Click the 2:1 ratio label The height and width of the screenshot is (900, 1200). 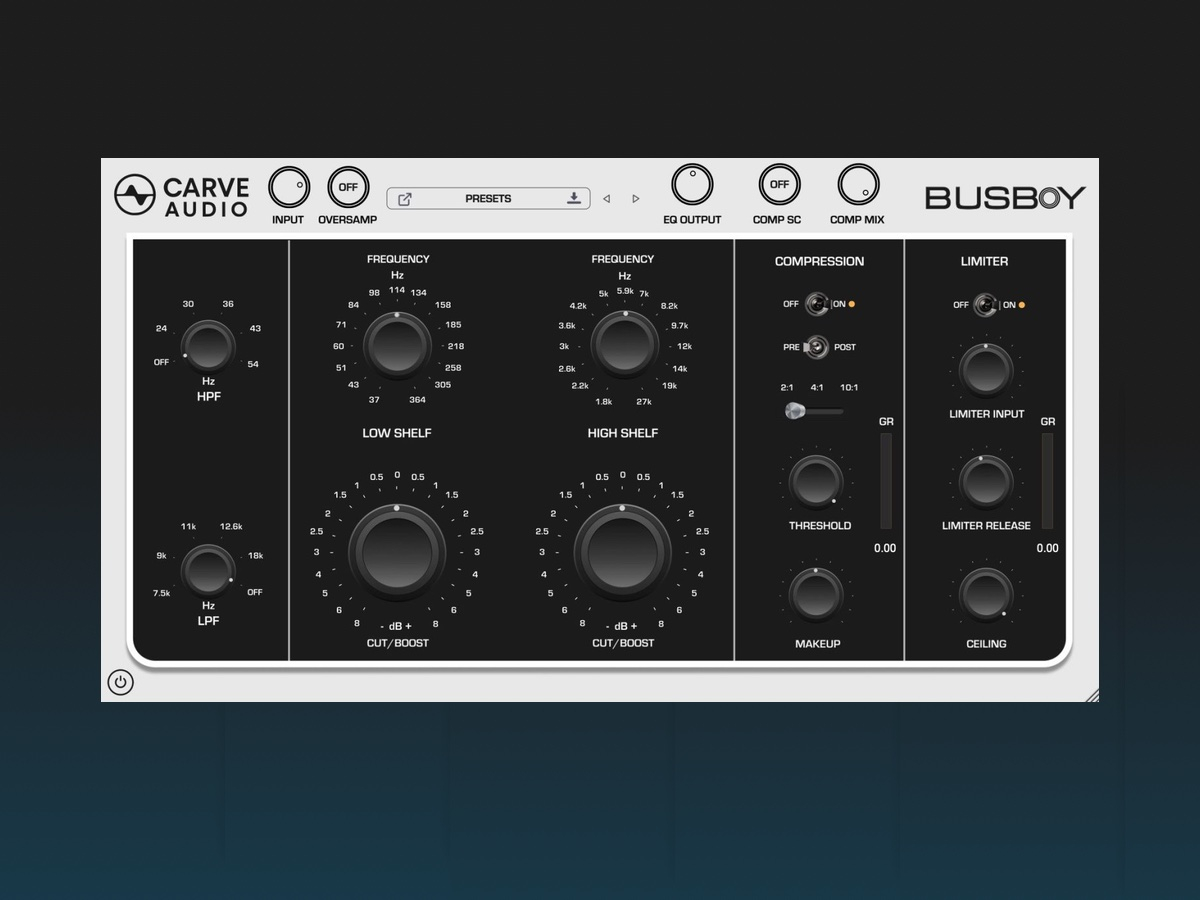787,387
